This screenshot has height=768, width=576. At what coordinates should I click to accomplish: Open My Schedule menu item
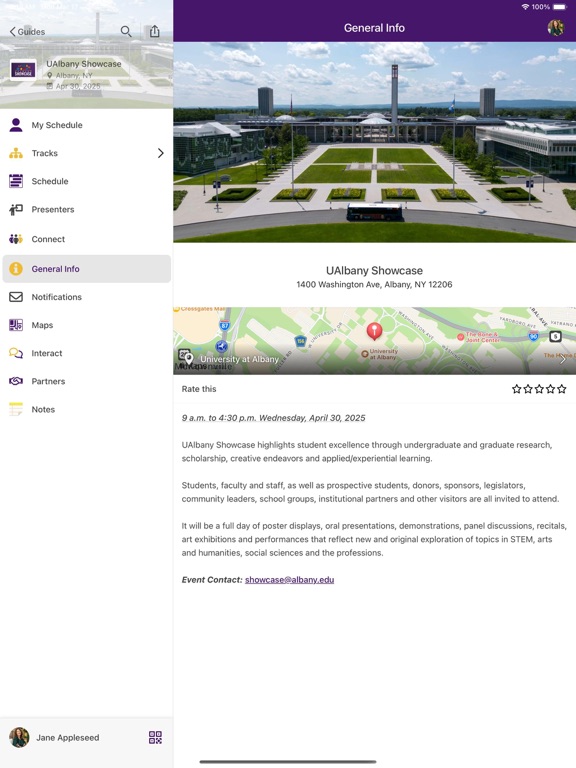[x=87, y=125]
